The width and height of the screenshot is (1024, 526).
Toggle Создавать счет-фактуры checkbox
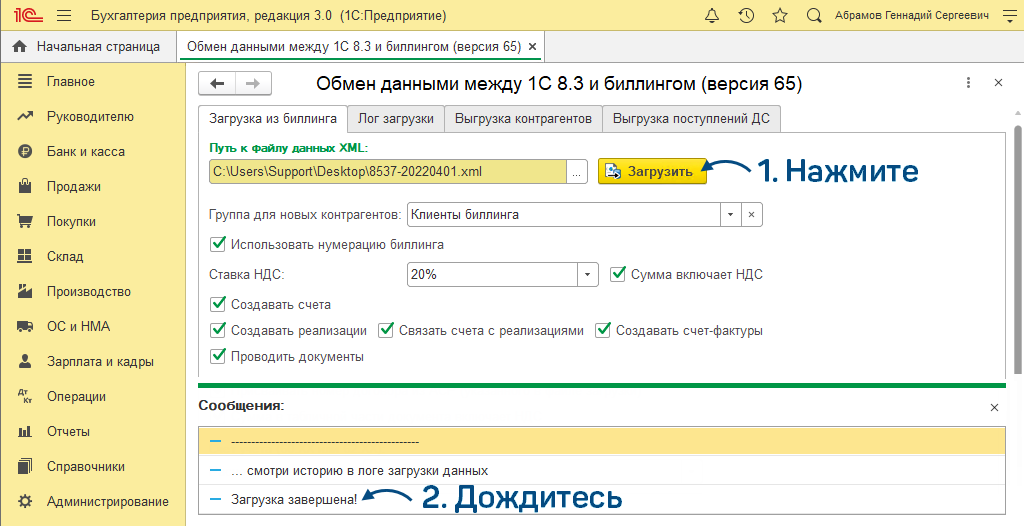pos(603,331)
